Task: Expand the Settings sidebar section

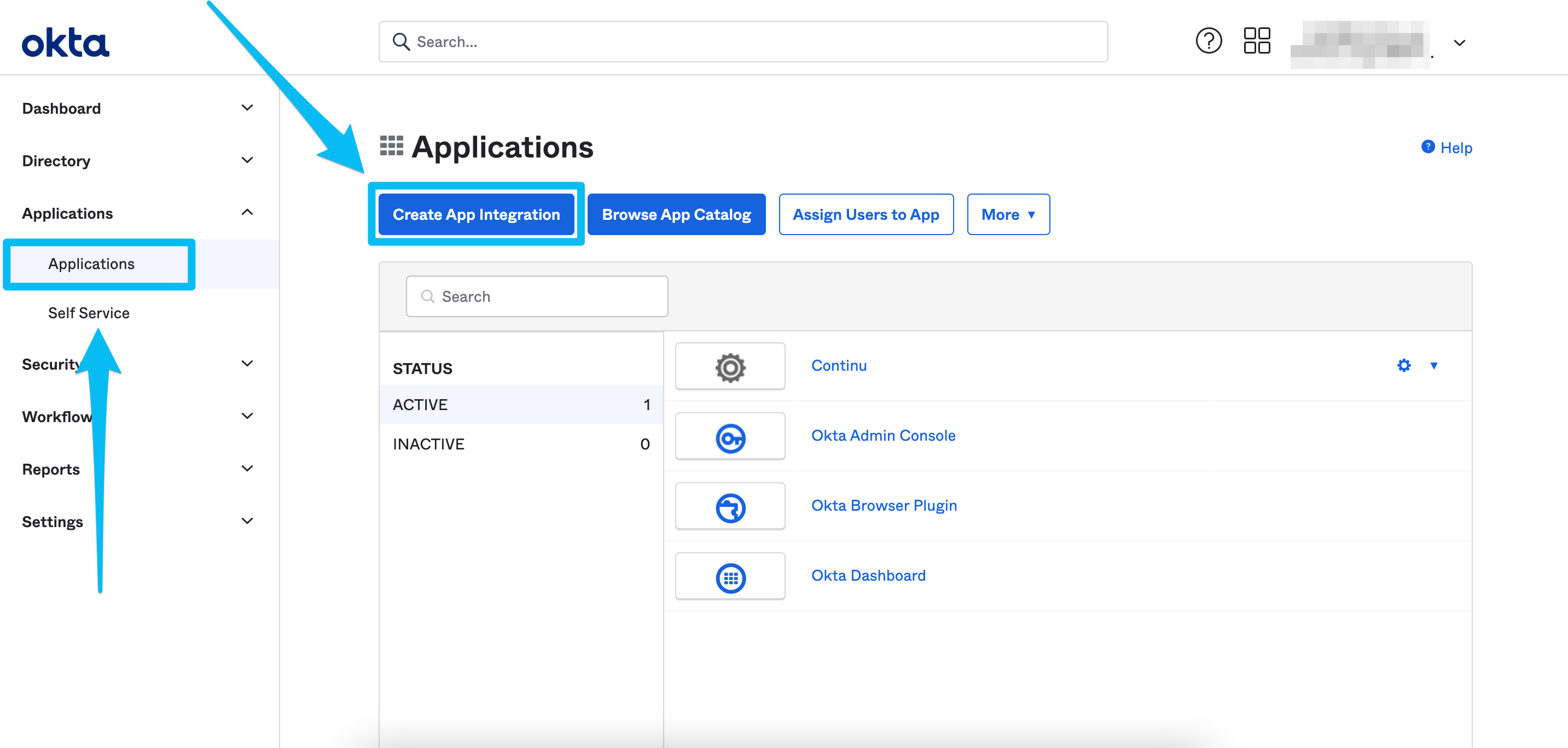Action: tap(247, 521)
